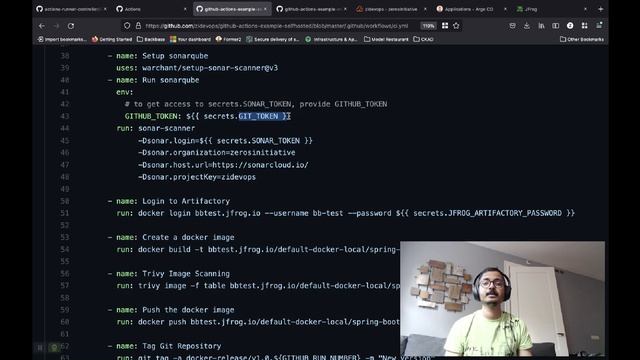Click the padlock site info icon
640x360 pixels.
pos(138,26)
